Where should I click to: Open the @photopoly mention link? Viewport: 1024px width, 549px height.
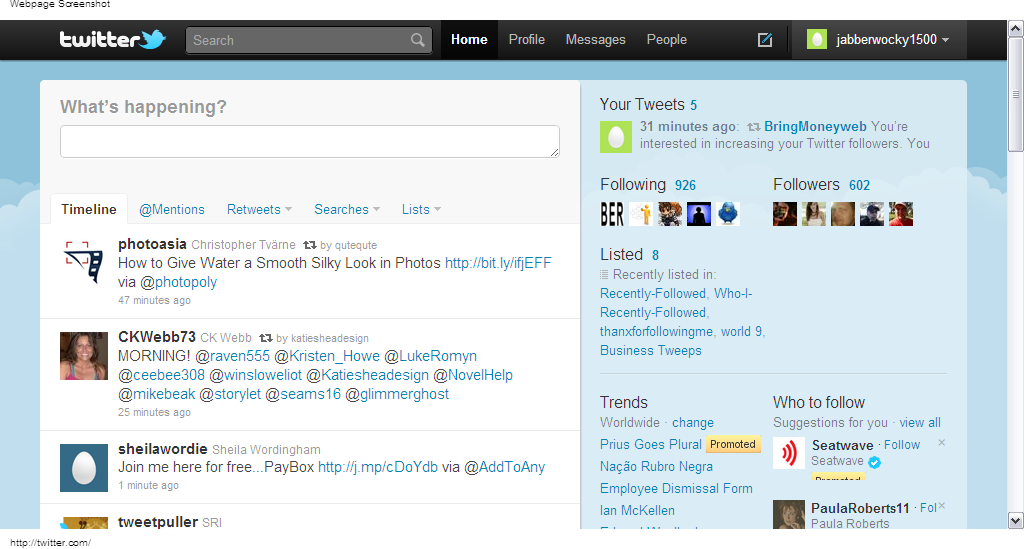[x=178, y=282]
